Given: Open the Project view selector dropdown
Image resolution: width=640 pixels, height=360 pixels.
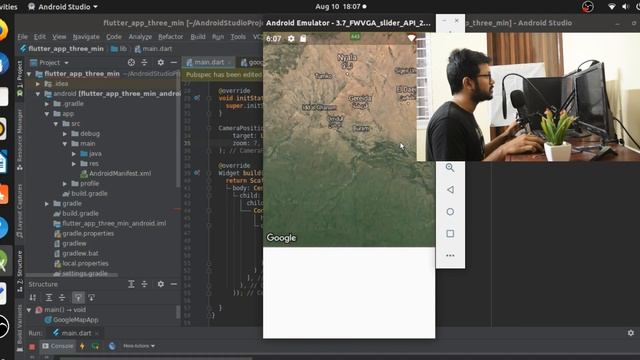Looking at the screenshot, I should [49, 62].
